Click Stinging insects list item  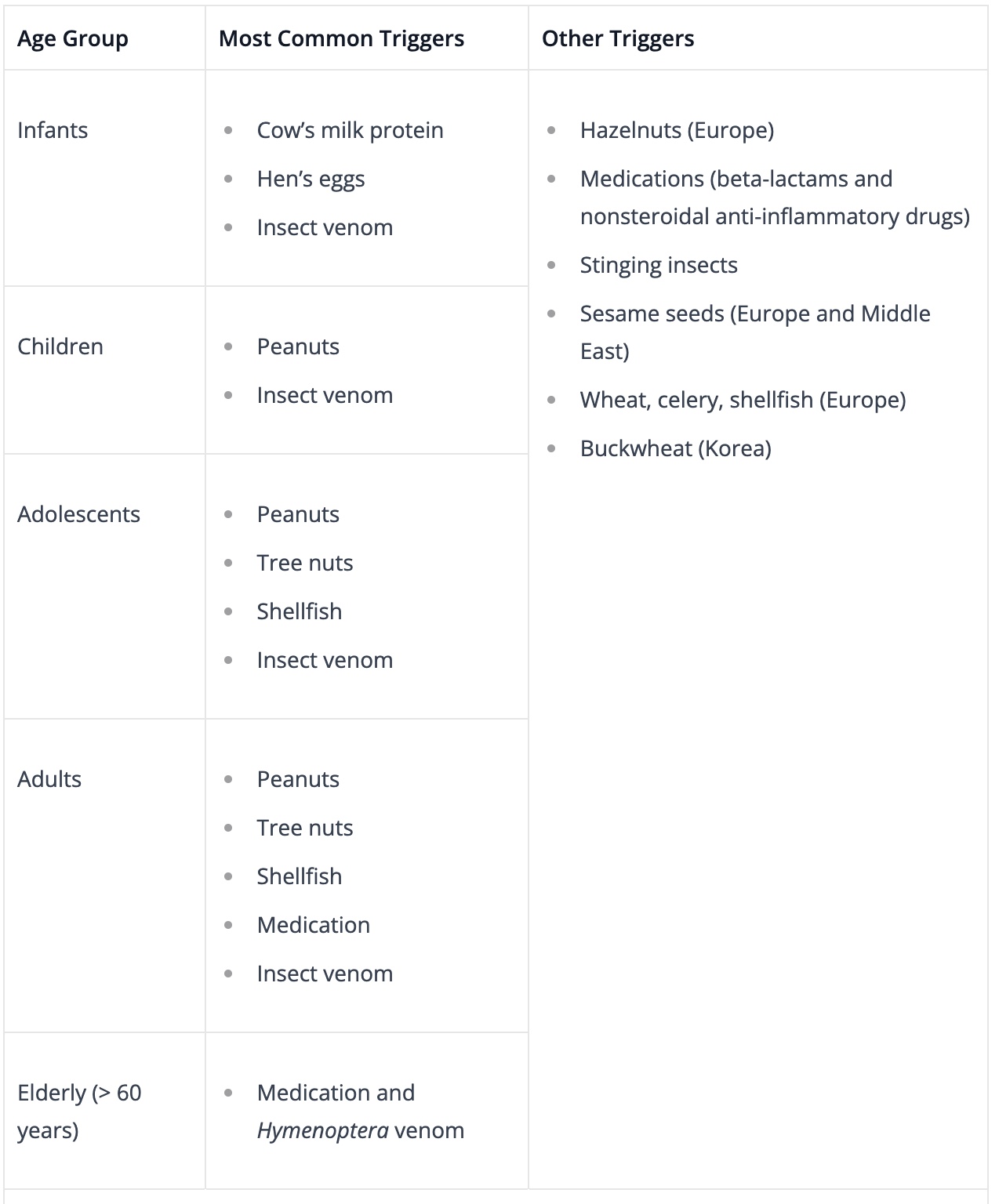click(659, 265)
